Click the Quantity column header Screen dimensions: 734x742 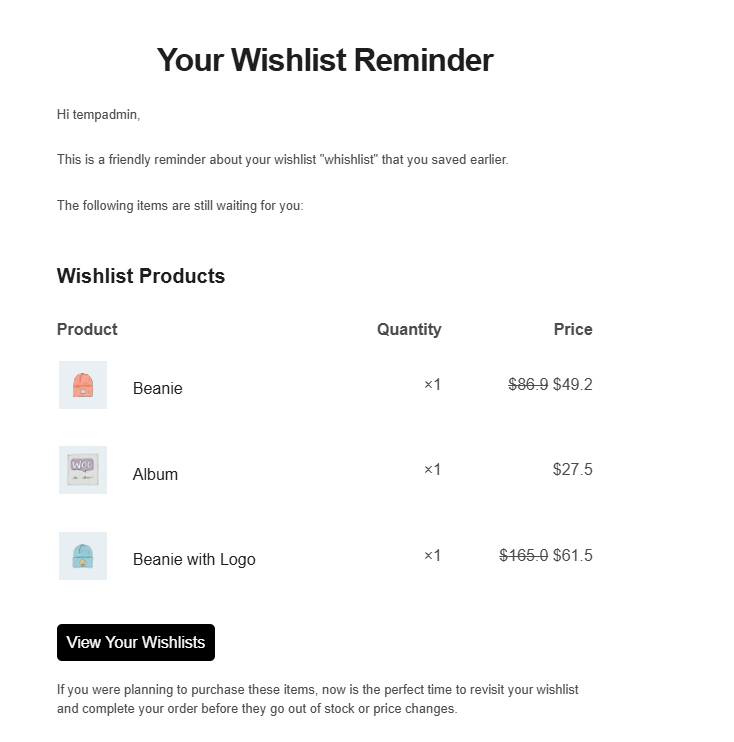(409, 330)
